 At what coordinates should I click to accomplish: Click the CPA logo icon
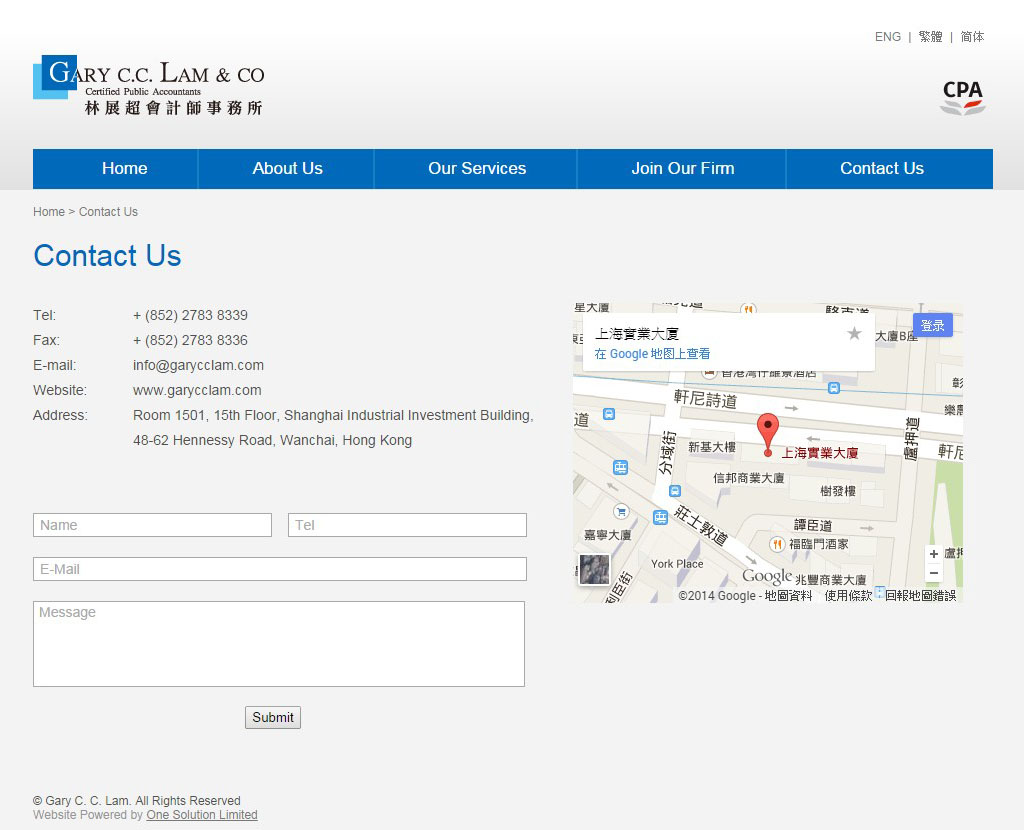[963, 97]
